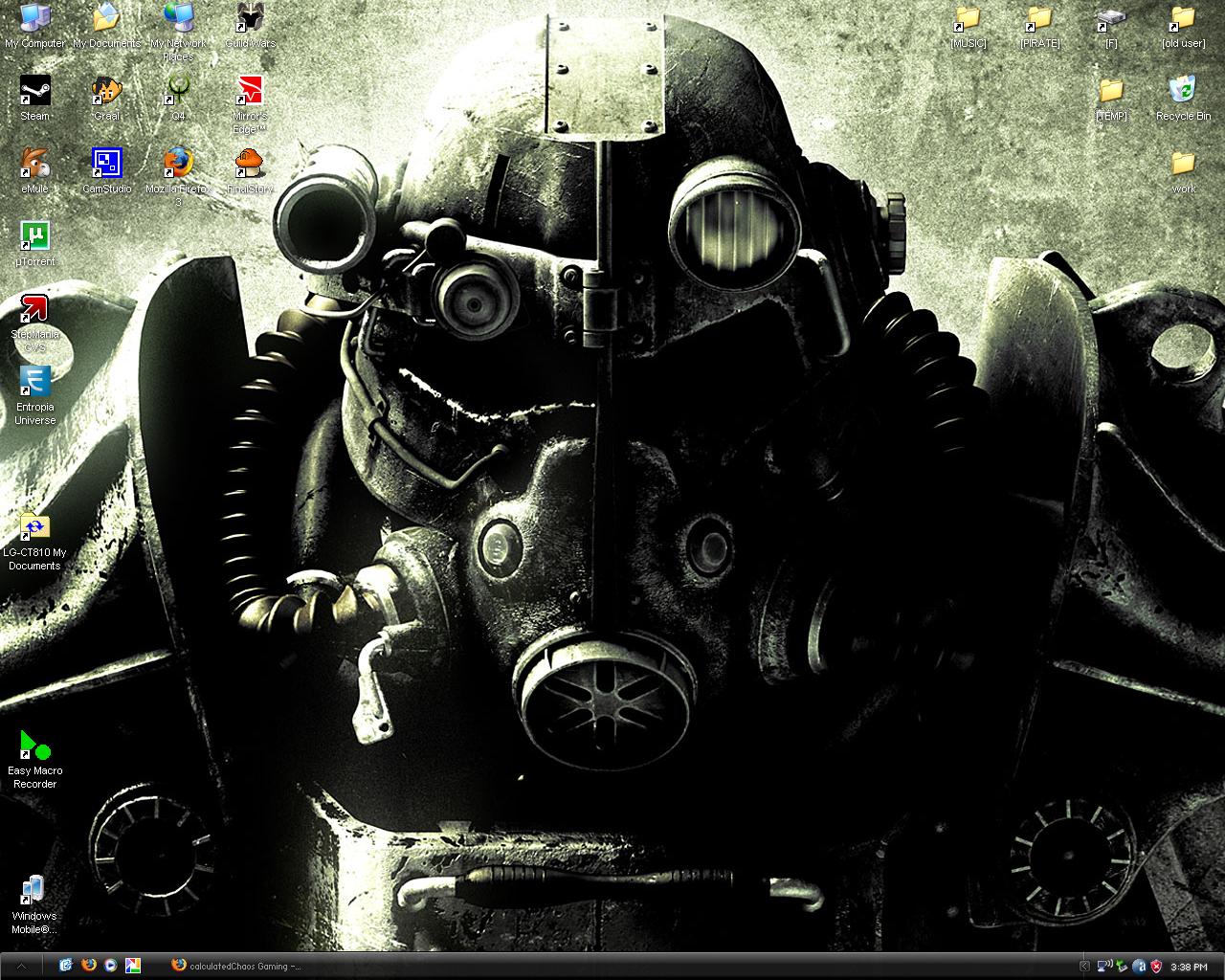Viewport: 1225px width, 980px height.
Task: Select the eMule desktop icon
Action: [x=35, y=171]
